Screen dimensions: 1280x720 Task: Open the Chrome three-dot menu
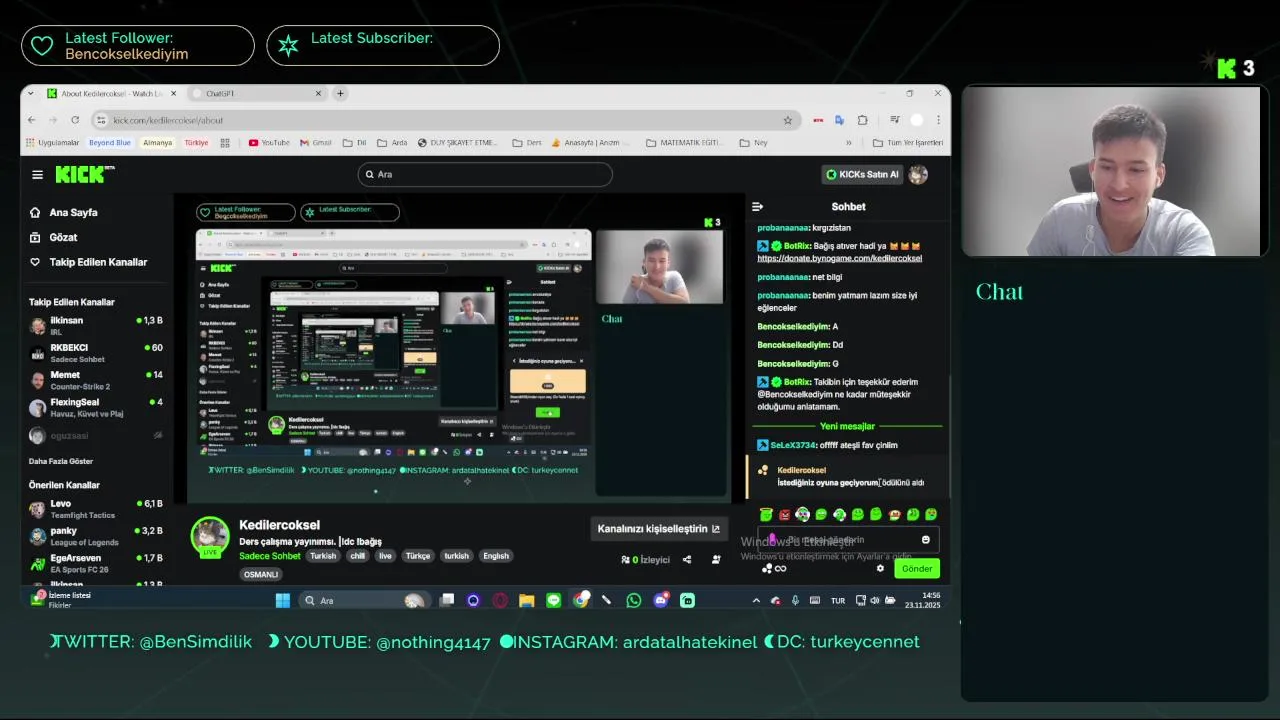938,120
